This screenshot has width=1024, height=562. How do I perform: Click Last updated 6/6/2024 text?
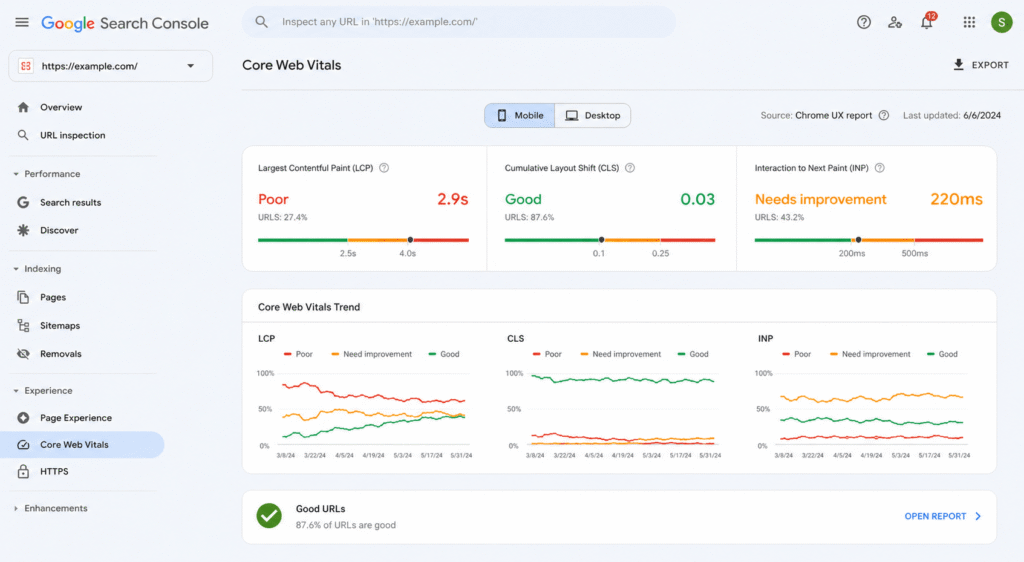click(952, 116)
